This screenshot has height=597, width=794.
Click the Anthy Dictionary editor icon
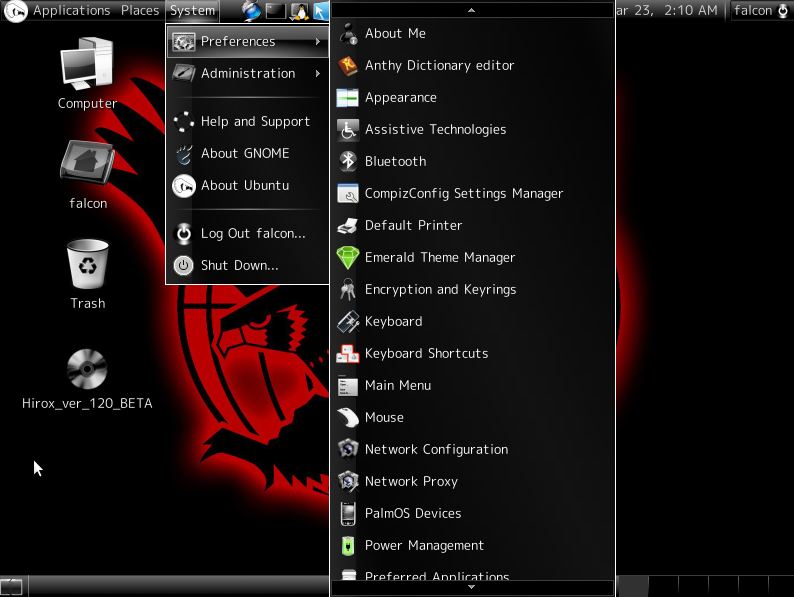click(348, 66)
